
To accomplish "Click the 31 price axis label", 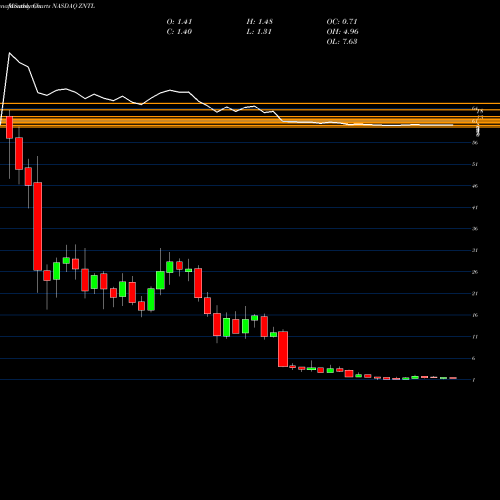I will [475, 250].
